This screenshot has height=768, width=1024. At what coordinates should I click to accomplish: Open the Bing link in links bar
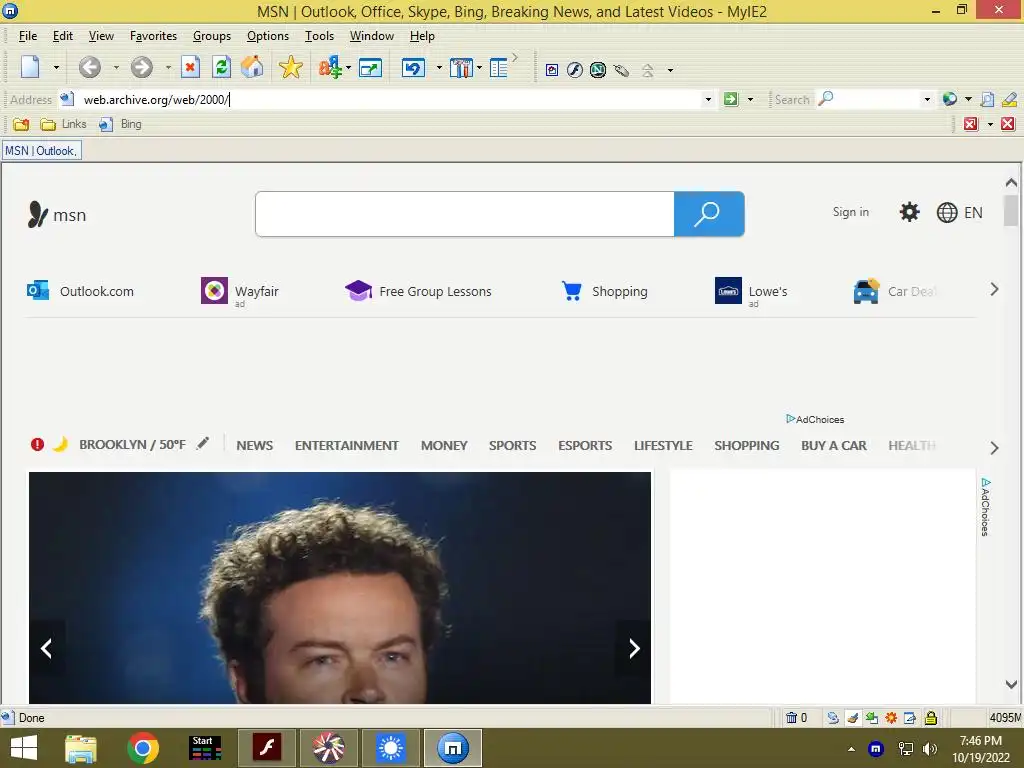[x=120, y=124]
